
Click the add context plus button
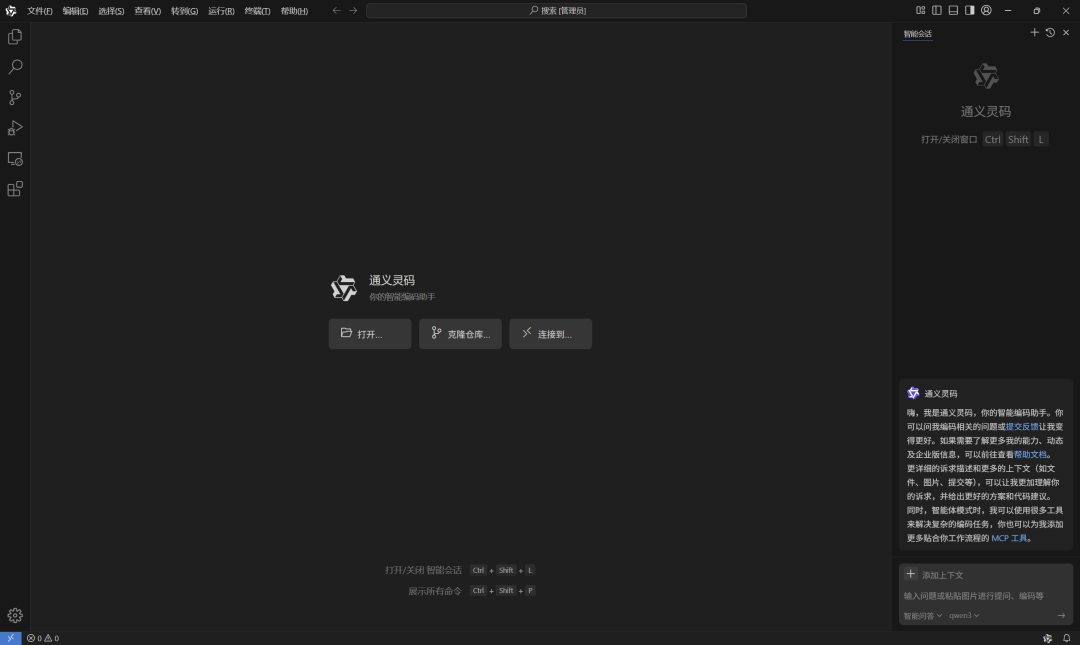tap(911, 574)
